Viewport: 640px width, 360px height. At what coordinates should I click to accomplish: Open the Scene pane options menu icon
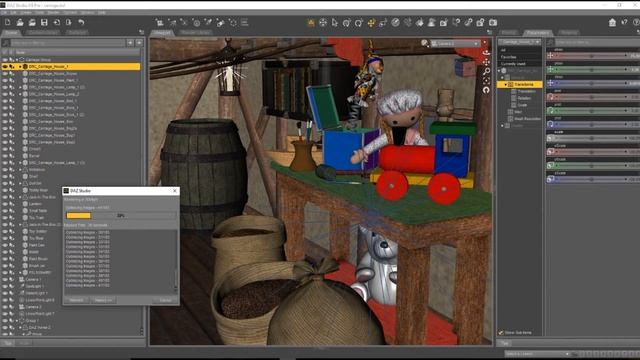[141, 32]
